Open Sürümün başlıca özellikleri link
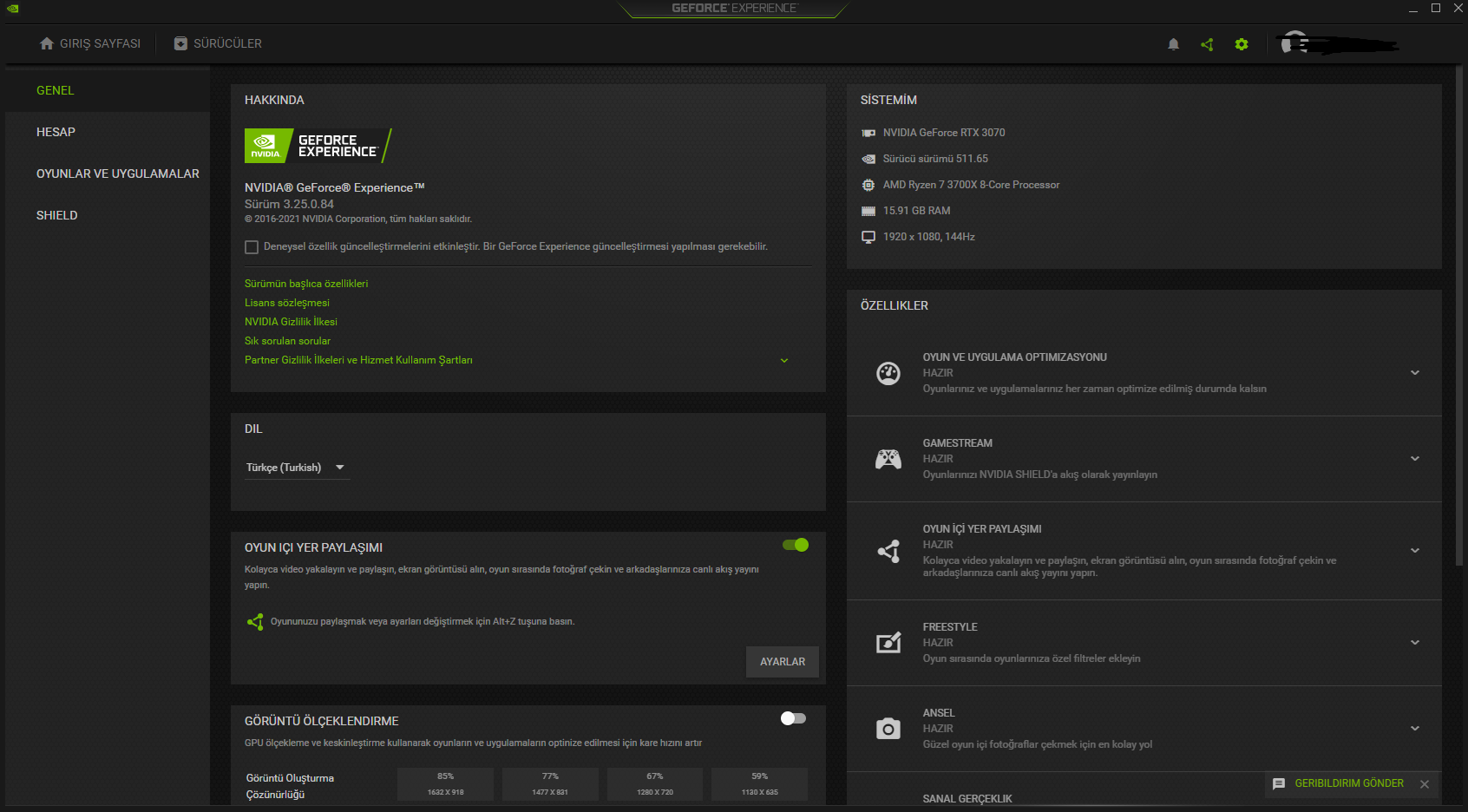 [x=306, y=284]
